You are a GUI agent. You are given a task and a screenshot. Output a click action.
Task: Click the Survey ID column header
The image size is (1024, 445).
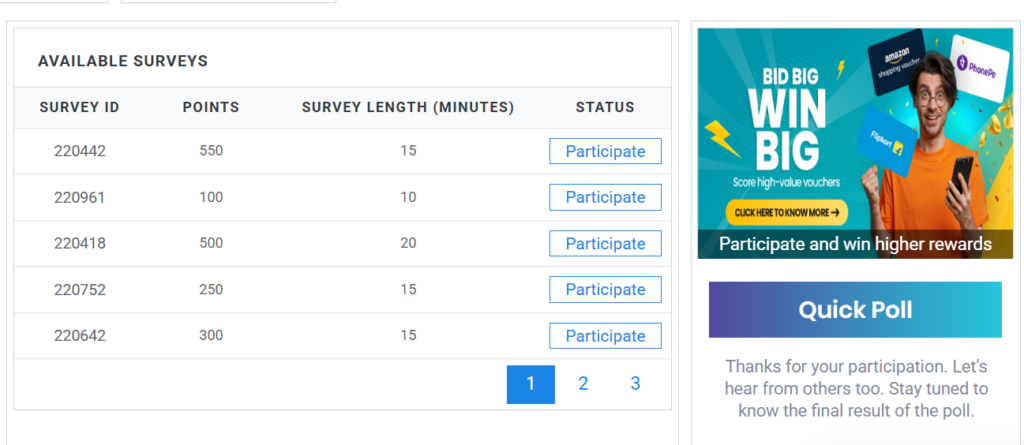(x=79, y=107)
